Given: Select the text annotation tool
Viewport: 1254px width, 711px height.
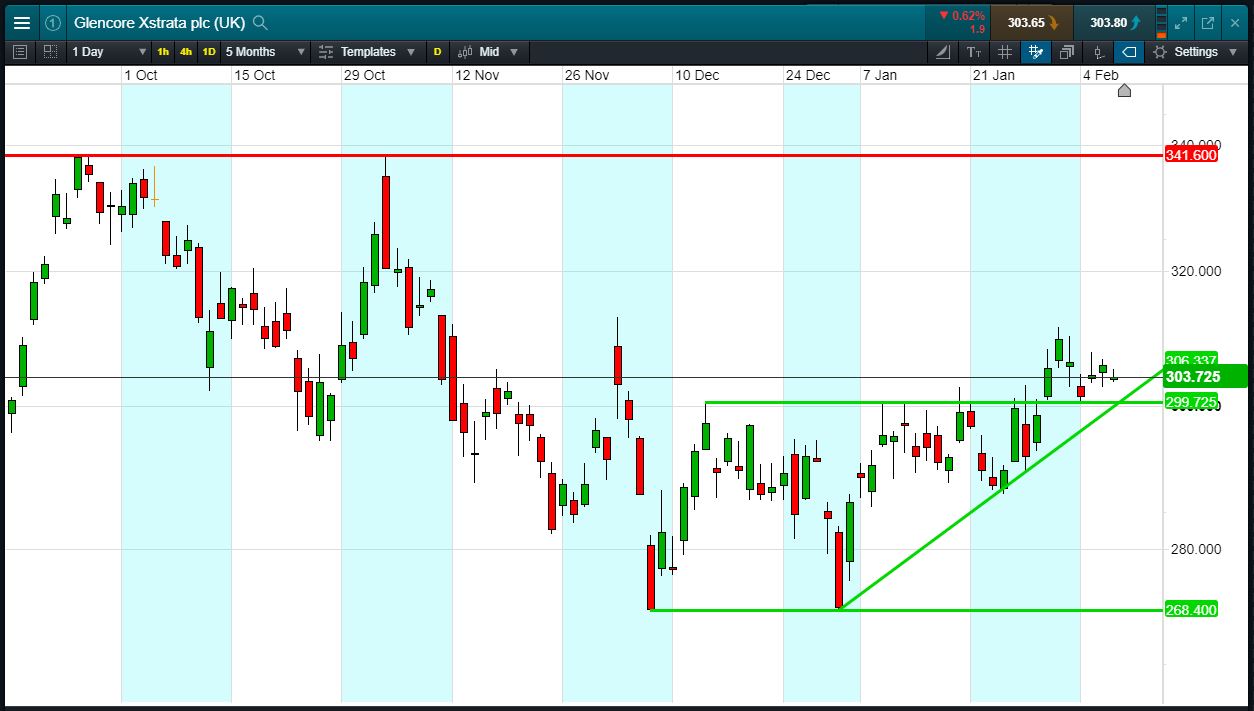Looking at the screenshot, I should tap(974, 51).
